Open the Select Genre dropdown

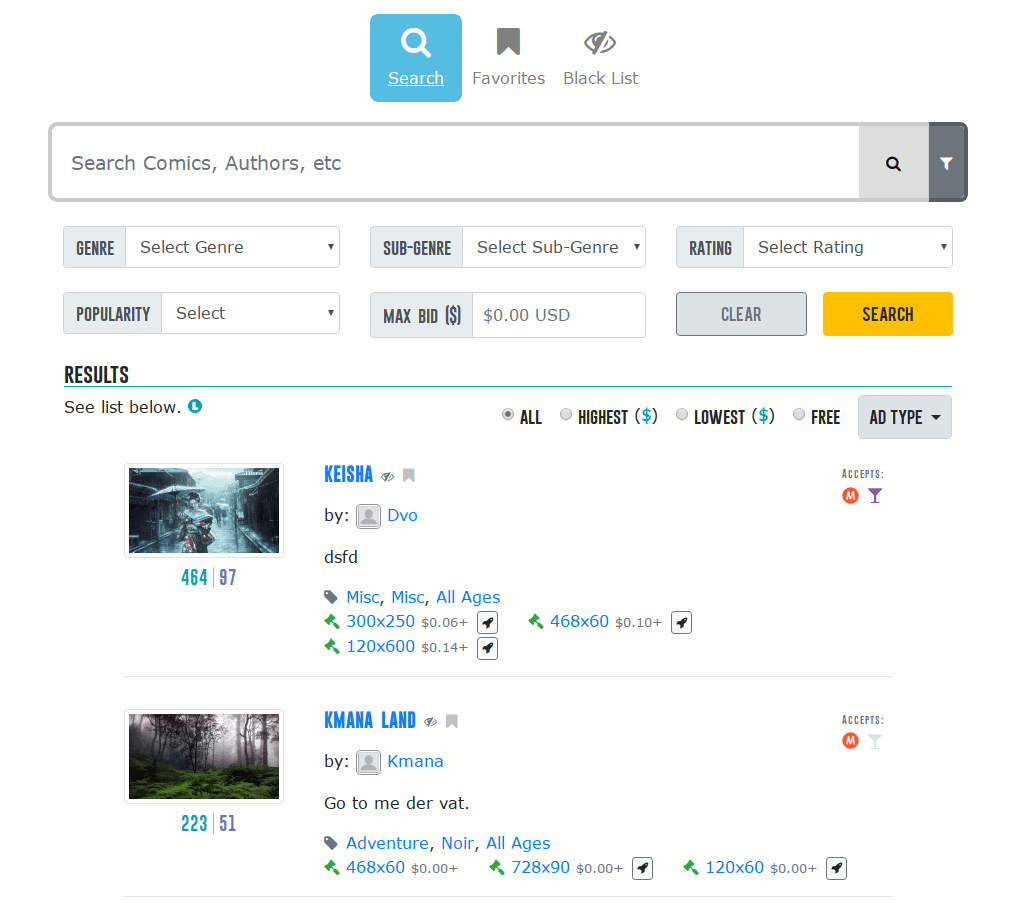[232, 247]
